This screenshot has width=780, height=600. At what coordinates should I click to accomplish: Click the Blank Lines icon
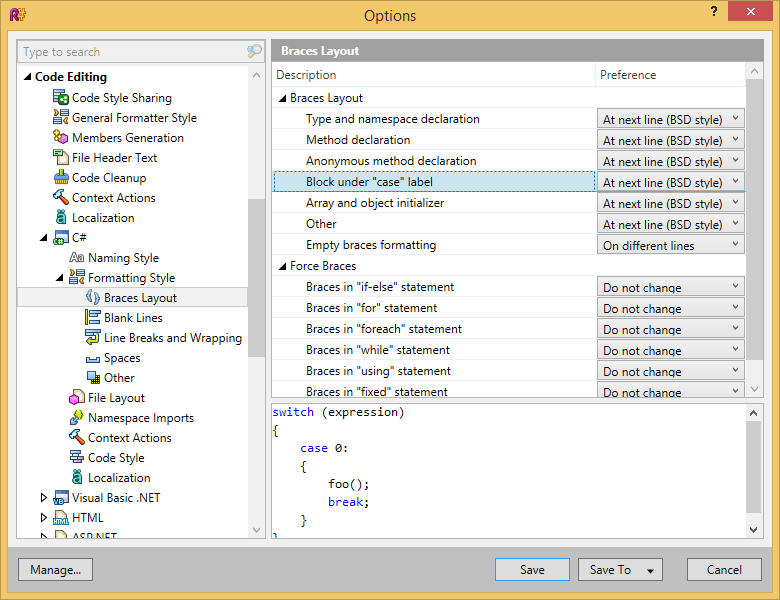(x=93, y=318)
